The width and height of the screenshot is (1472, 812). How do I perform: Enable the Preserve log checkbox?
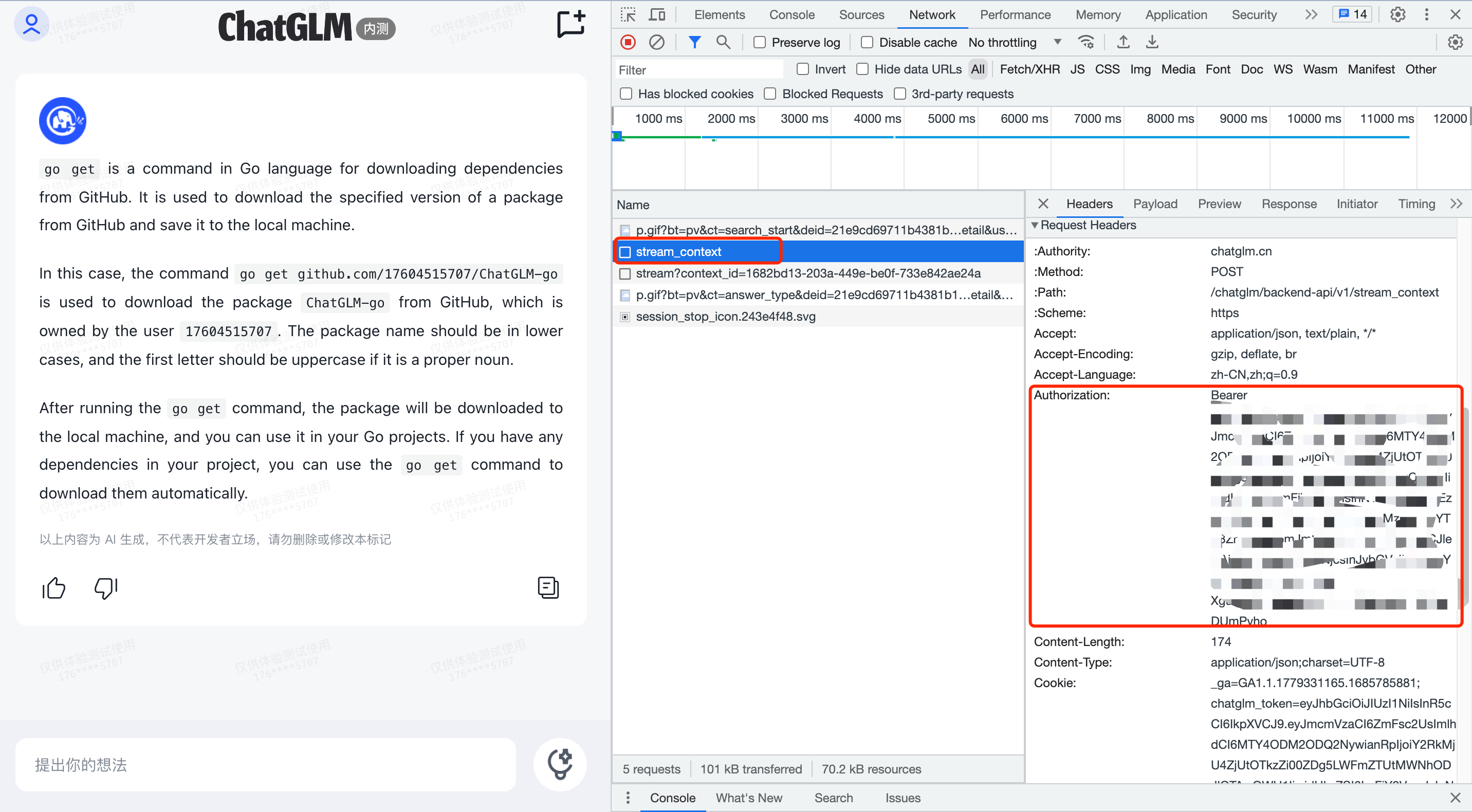[760, 42]
